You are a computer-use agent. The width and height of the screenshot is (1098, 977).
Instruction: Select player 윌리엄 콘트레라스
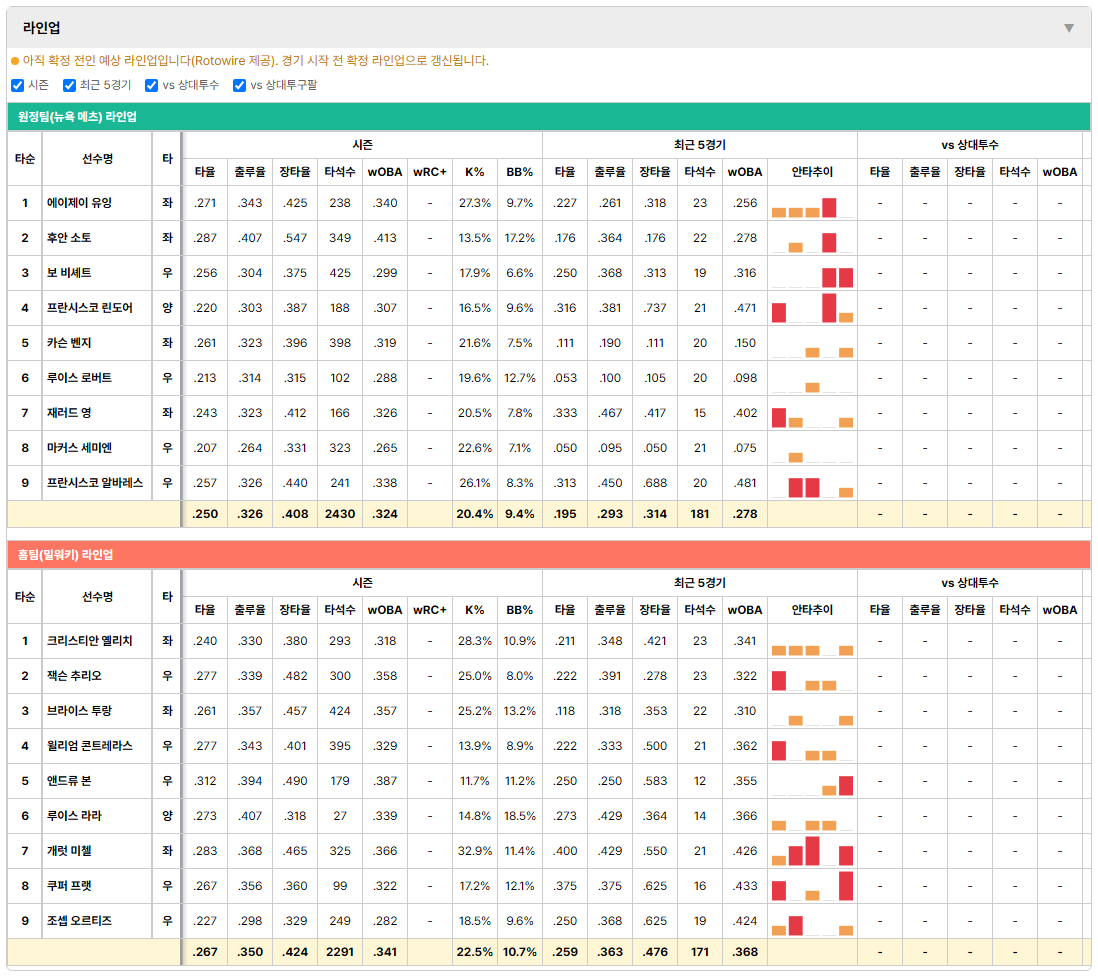90,746
